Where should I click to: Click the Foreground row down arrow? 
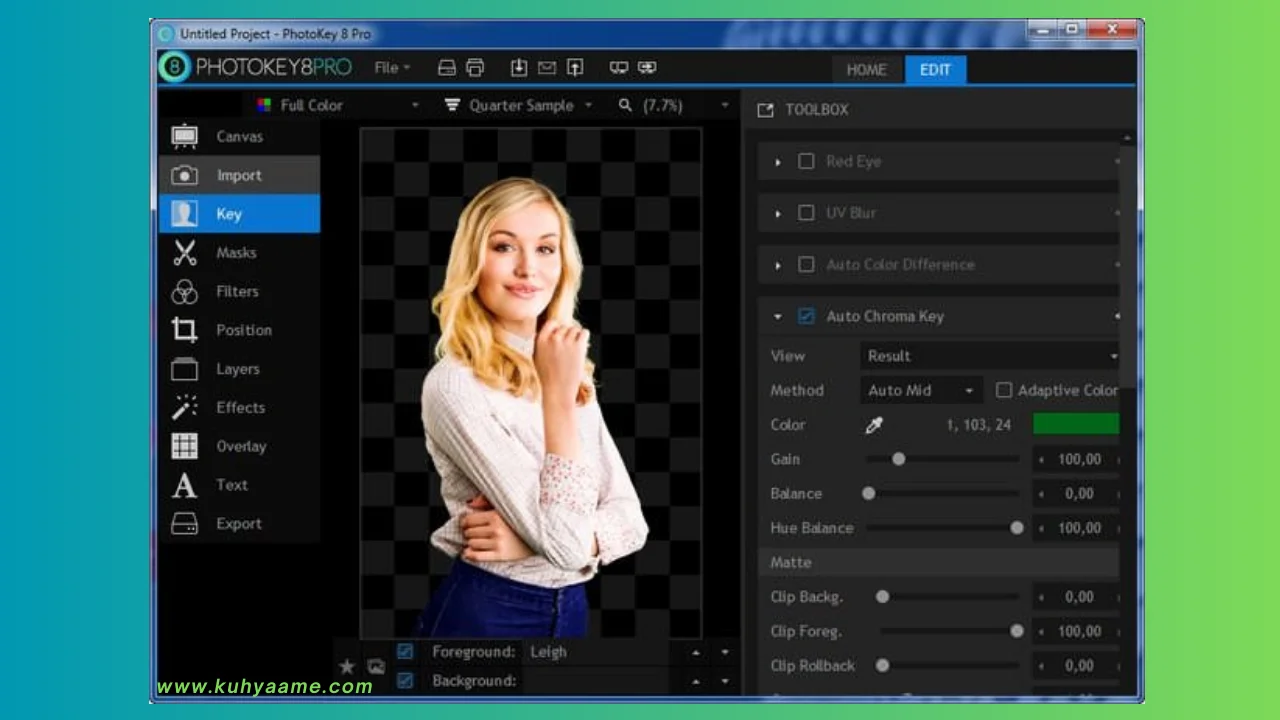click(725, 652)
